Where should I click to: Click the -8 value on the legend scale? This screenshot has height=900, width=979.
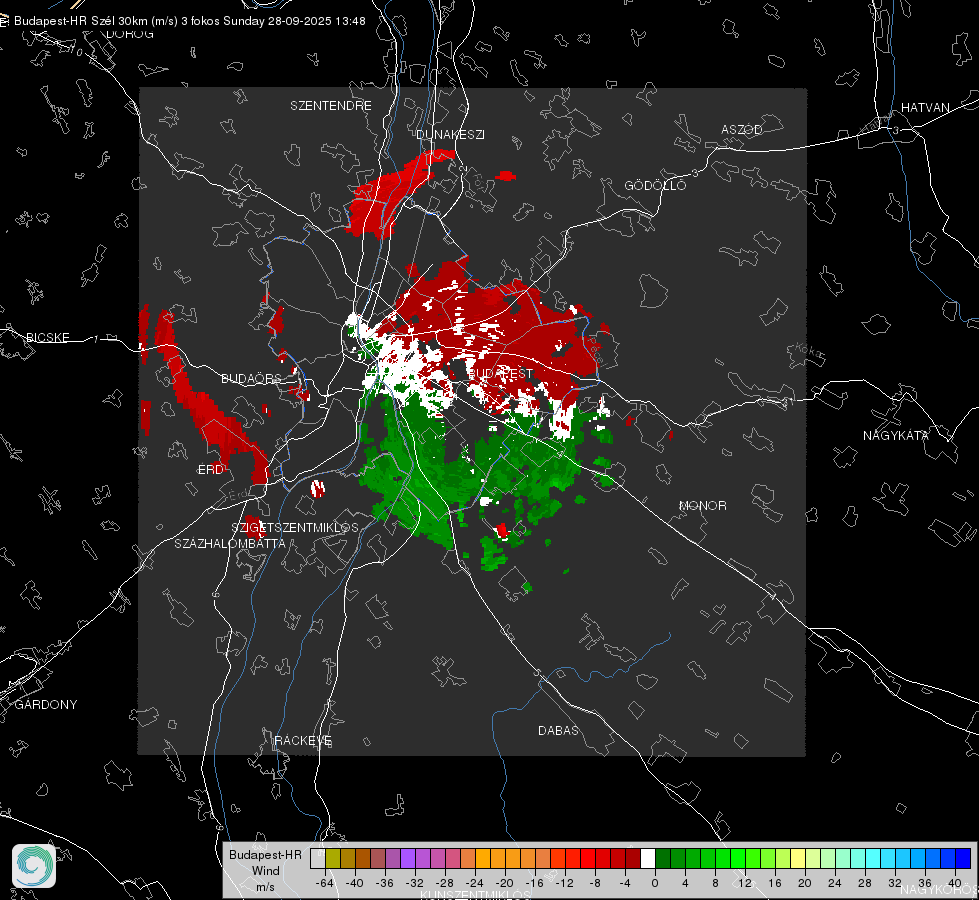coord(595,883)
